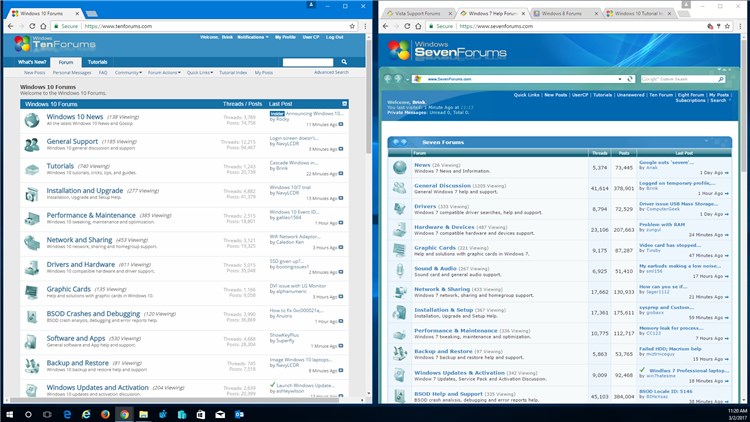Go to home page in TenForums browser
The image size is (750, 422).
click(43, 26)
